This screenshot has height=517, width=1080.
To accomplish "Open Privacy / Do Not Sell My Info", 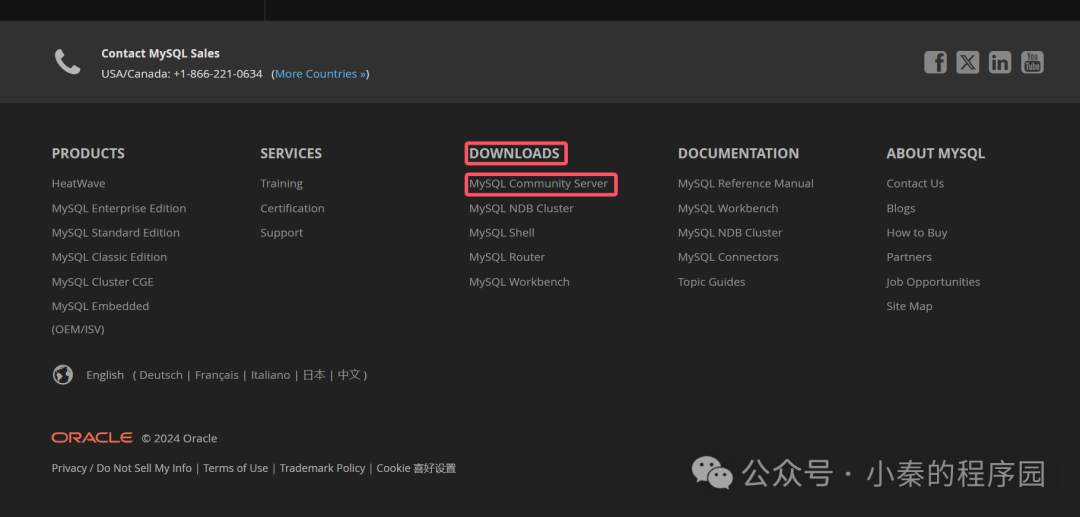I will 121,468.
